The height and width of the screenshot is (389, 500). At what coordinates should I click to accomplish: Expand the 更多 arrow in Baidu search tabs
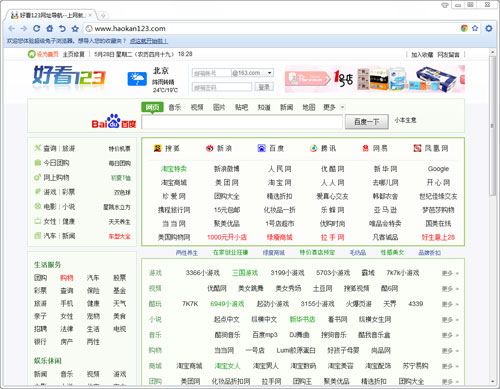[x=342, y=107]
